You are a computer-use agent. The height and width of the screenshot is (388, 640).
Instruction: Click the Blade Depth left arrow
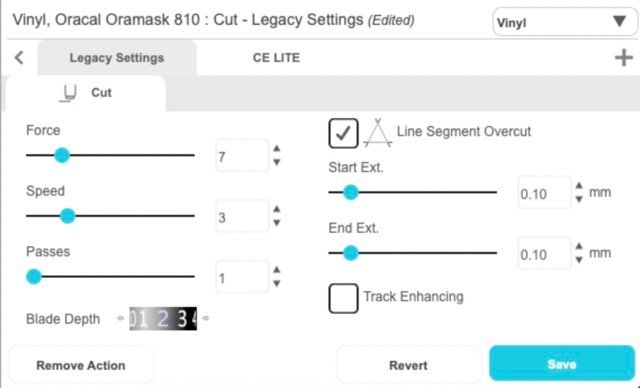coord(120,318)
